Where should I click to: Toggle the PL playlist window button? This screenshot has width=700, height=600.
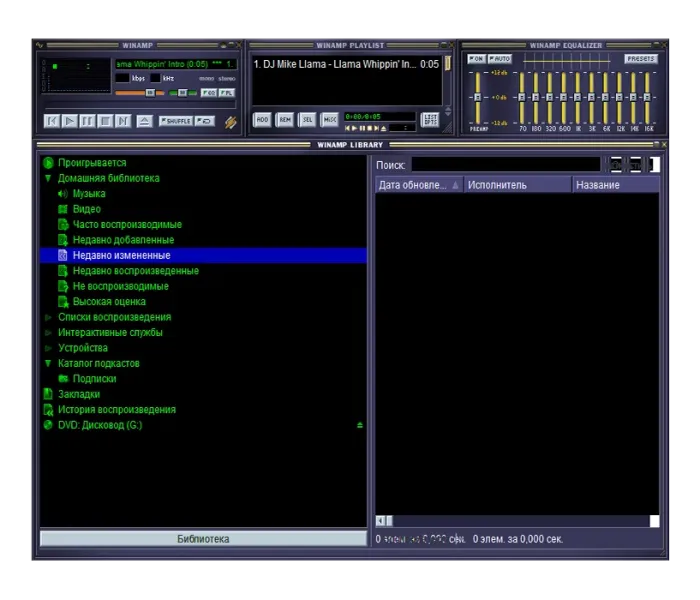227,93
